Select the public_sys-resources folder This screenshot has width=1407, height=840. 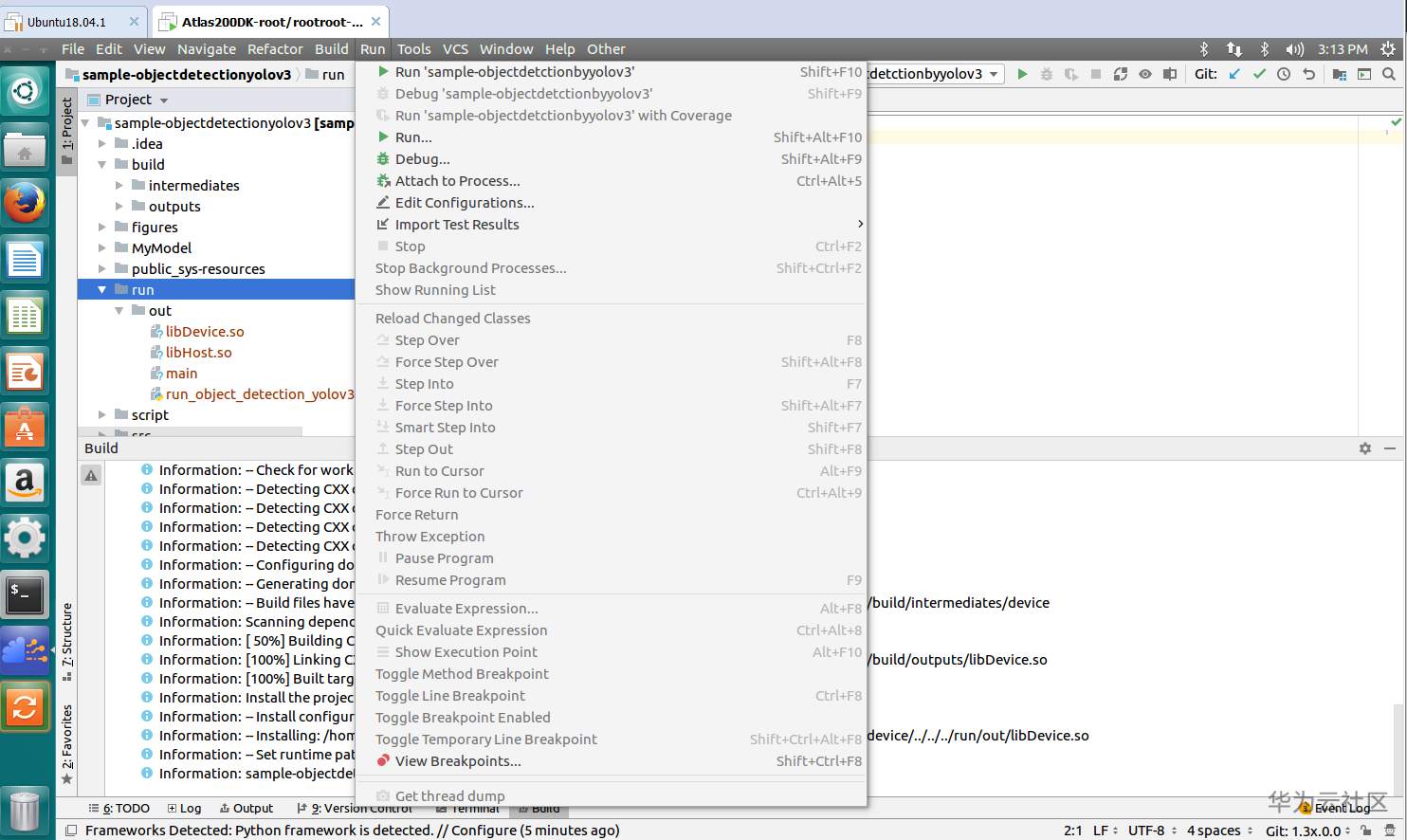(x=198, y=269)
